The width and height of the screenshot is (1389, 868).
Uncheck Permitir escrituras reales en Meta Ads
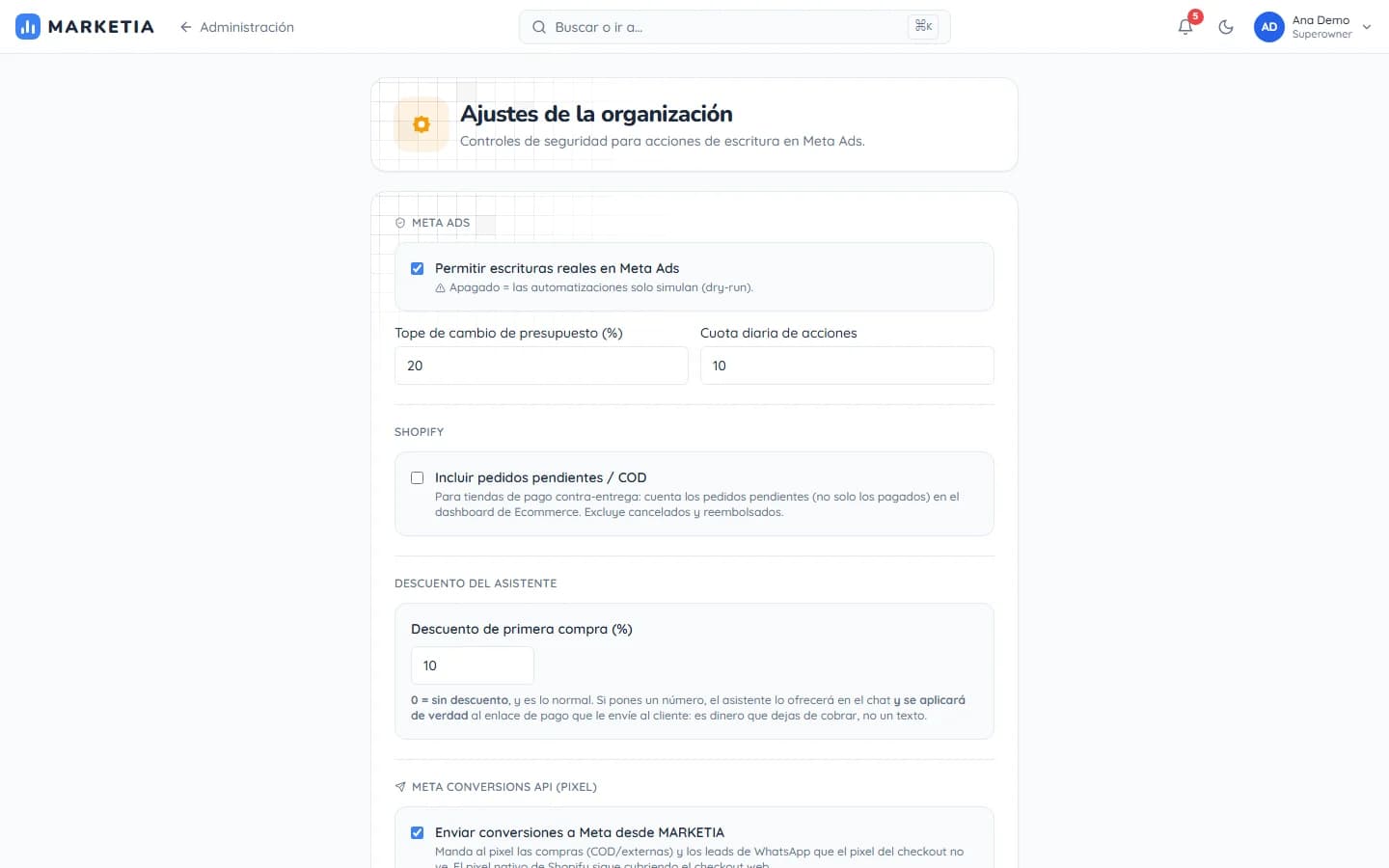418,269
